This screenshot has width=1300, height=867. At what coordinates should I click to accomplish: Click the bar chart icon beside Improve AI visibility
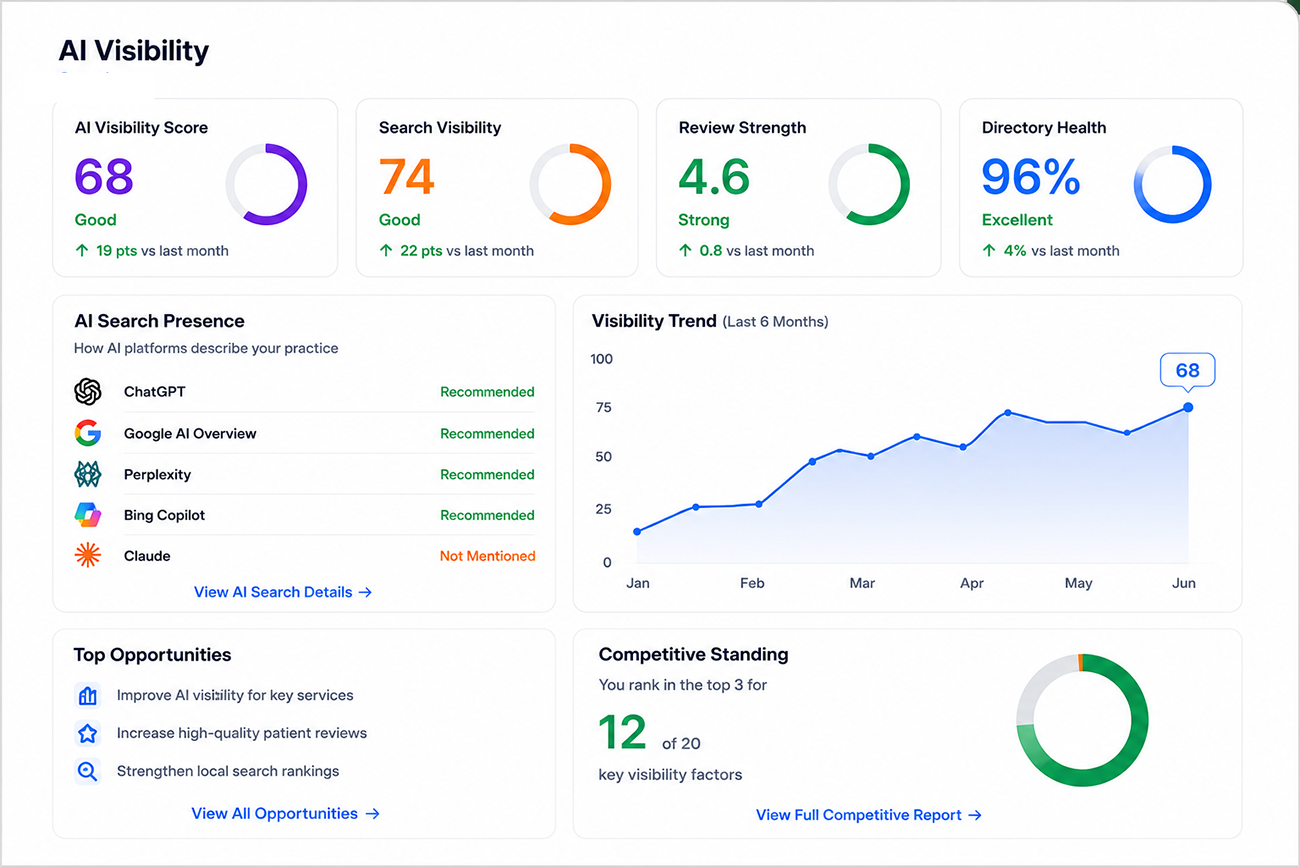point(88,695)
